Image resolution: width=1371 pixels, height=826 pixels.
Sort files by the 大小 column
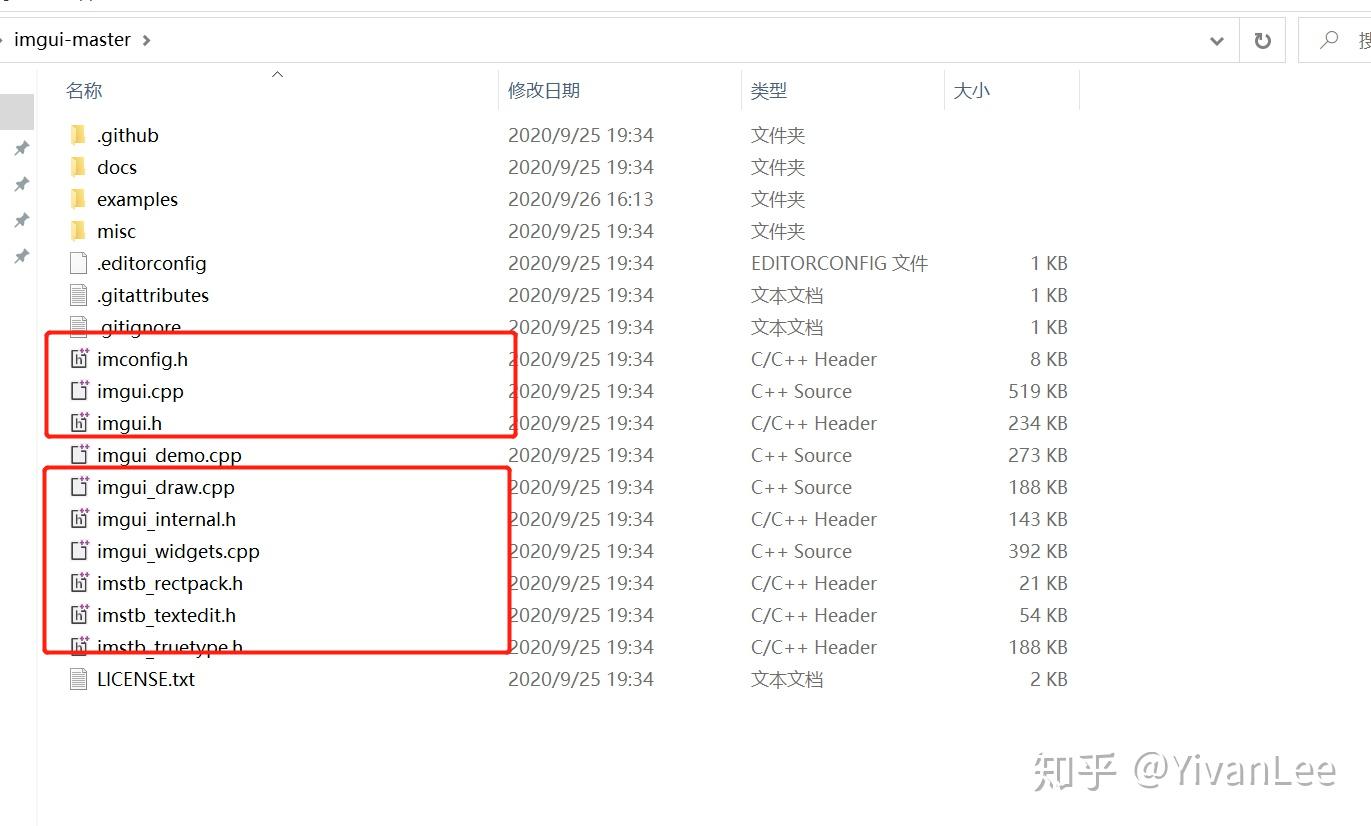pos(972,90)
